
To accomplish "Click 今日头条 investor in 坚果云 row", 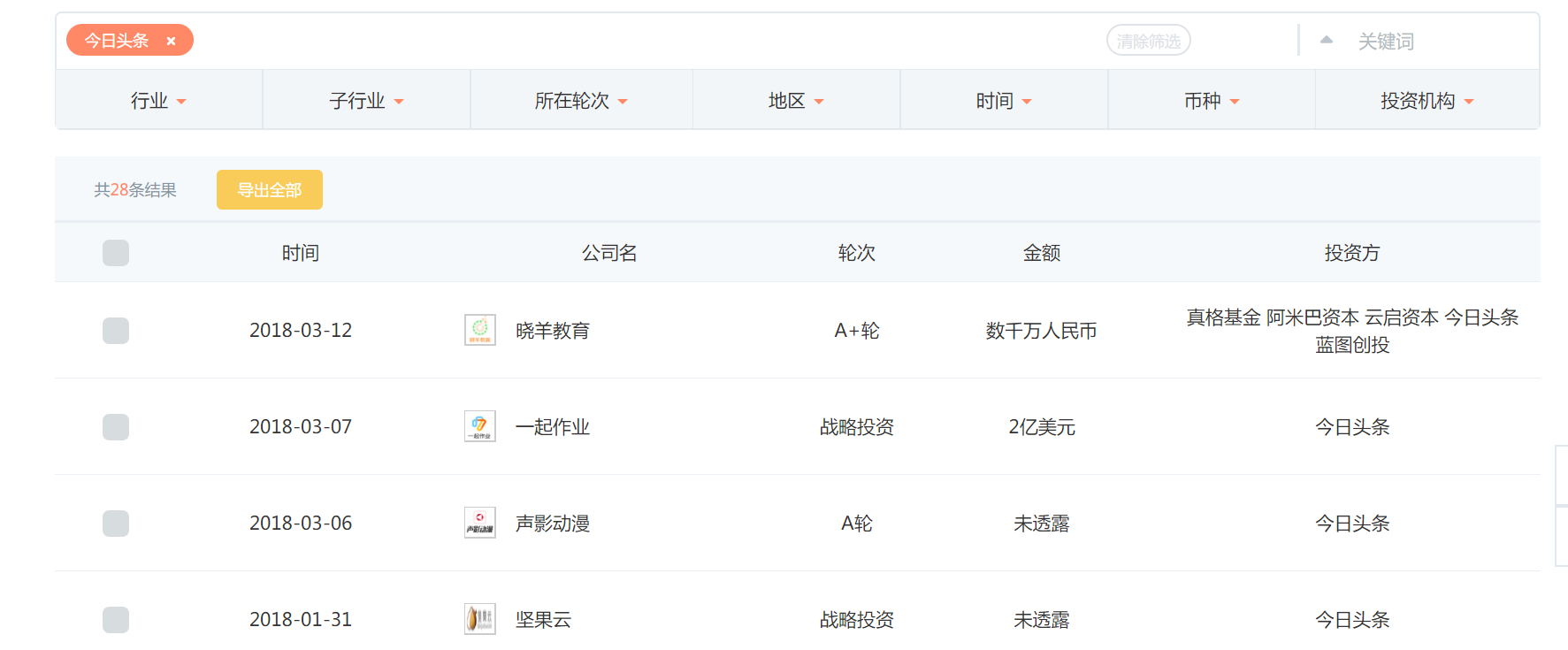I will [1352, 620].
